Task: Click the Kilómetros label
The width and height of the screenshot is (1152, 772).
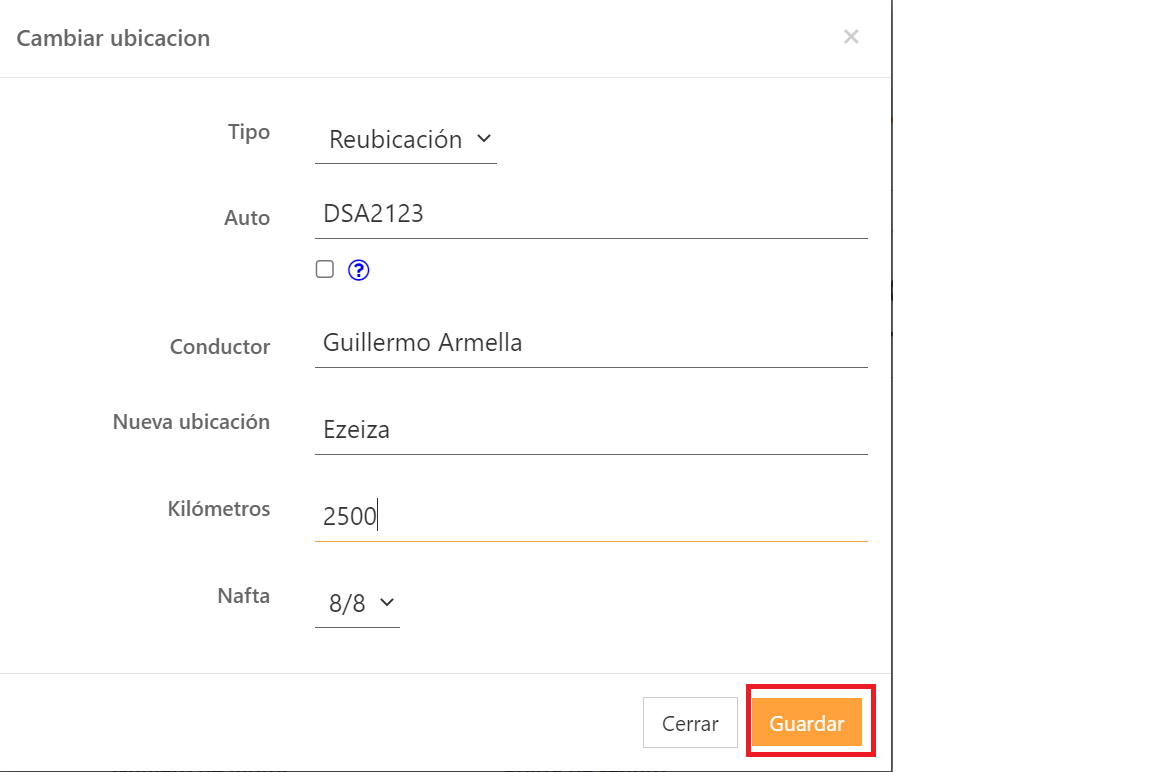Action: pos(219,509)
